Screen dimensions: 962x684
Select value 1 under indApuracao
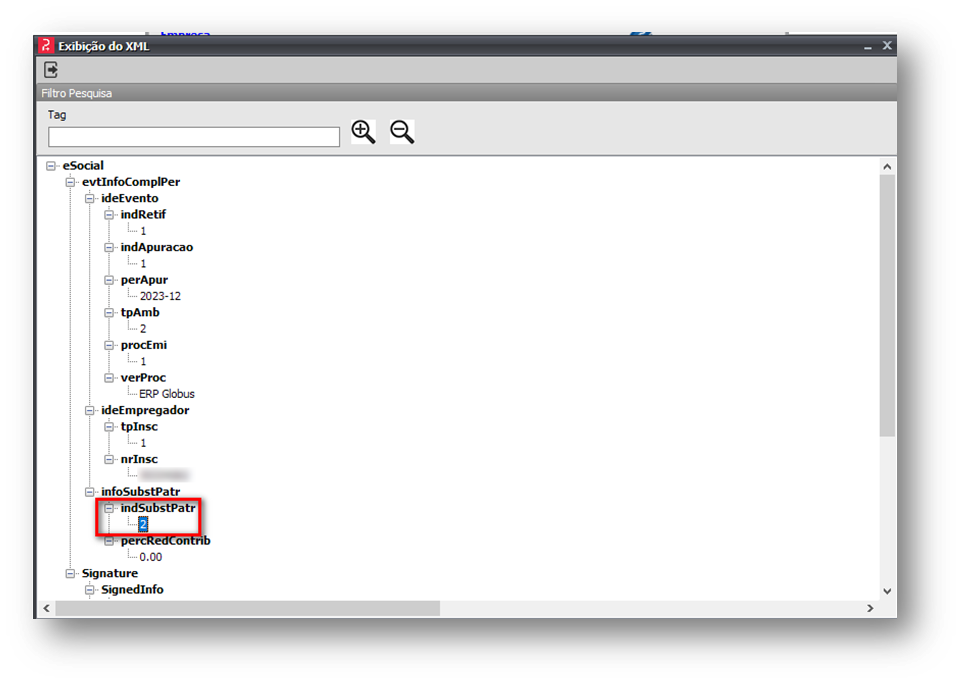pos(143,264)
